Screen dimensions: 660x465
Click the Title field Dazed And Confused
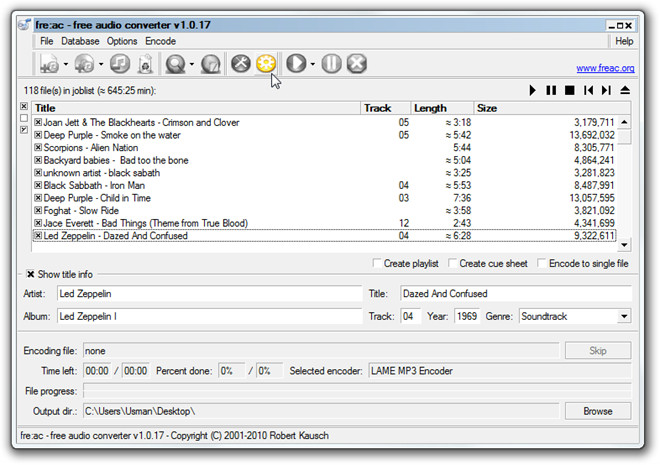pos(516,294)
